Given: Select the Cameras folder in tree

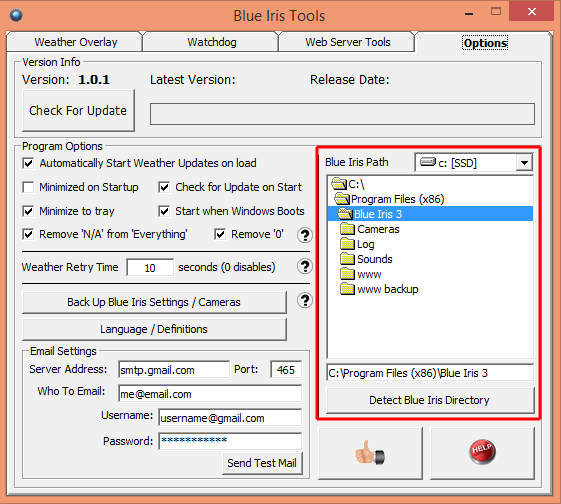Looking at the screenshot, I should click(x=370, y=229).
